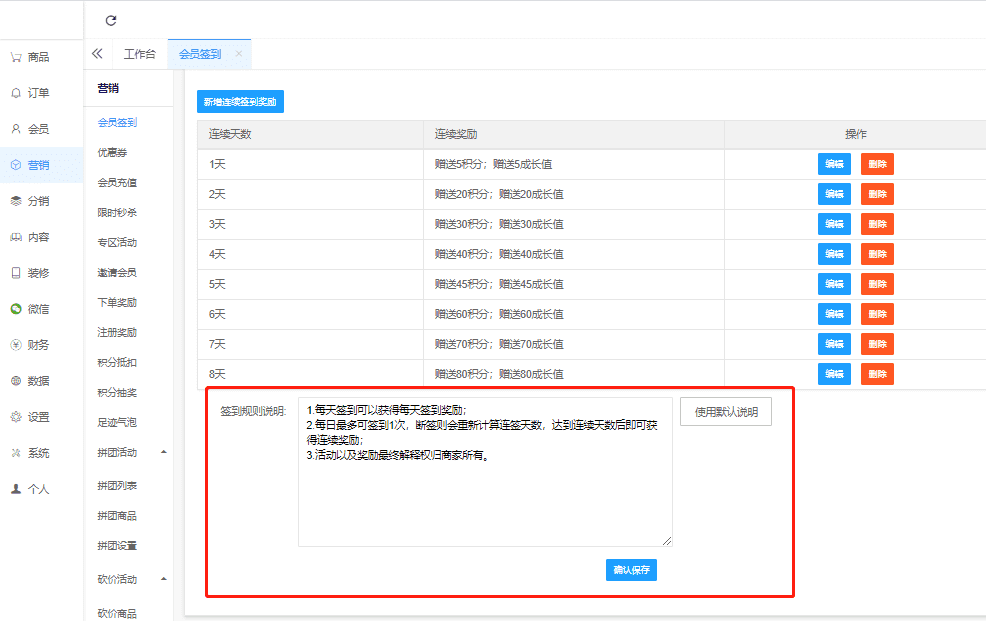Open 数据 via globe icon
Screen dimensions: 986x621
tap(16, 381)
